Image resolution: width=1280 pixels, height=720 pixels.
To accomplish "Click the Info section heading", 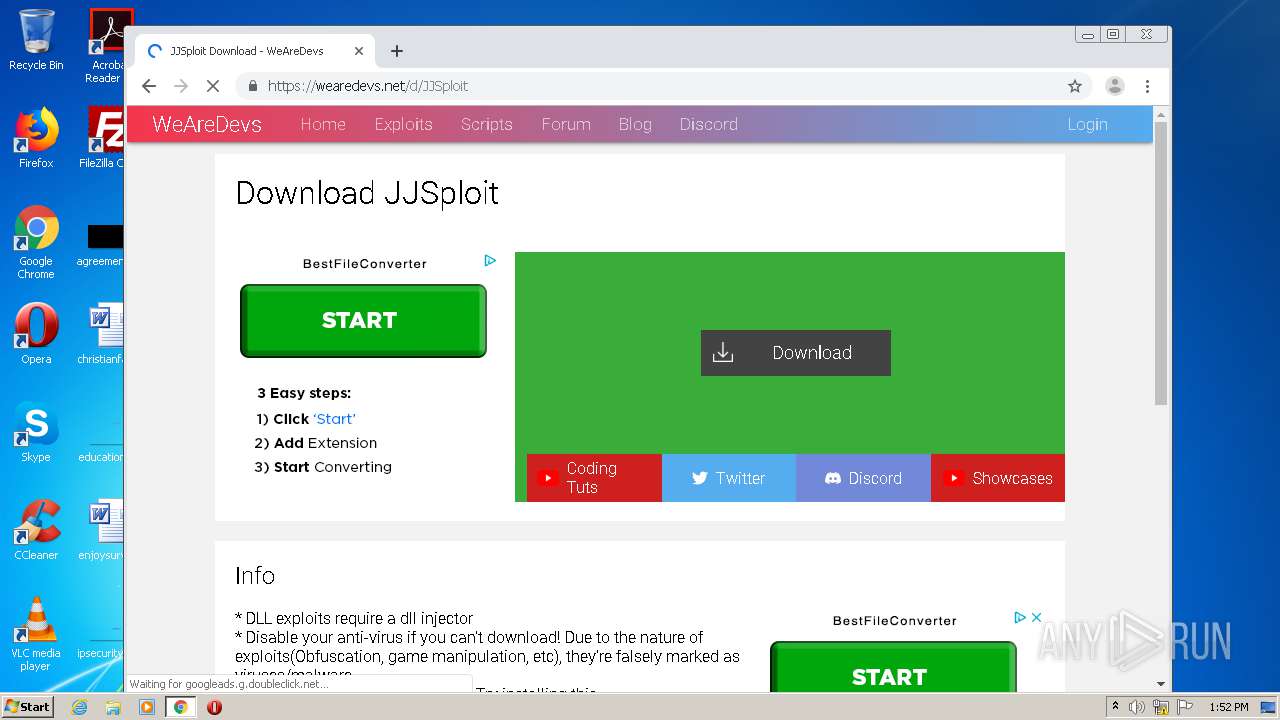I will click(255, 576).
